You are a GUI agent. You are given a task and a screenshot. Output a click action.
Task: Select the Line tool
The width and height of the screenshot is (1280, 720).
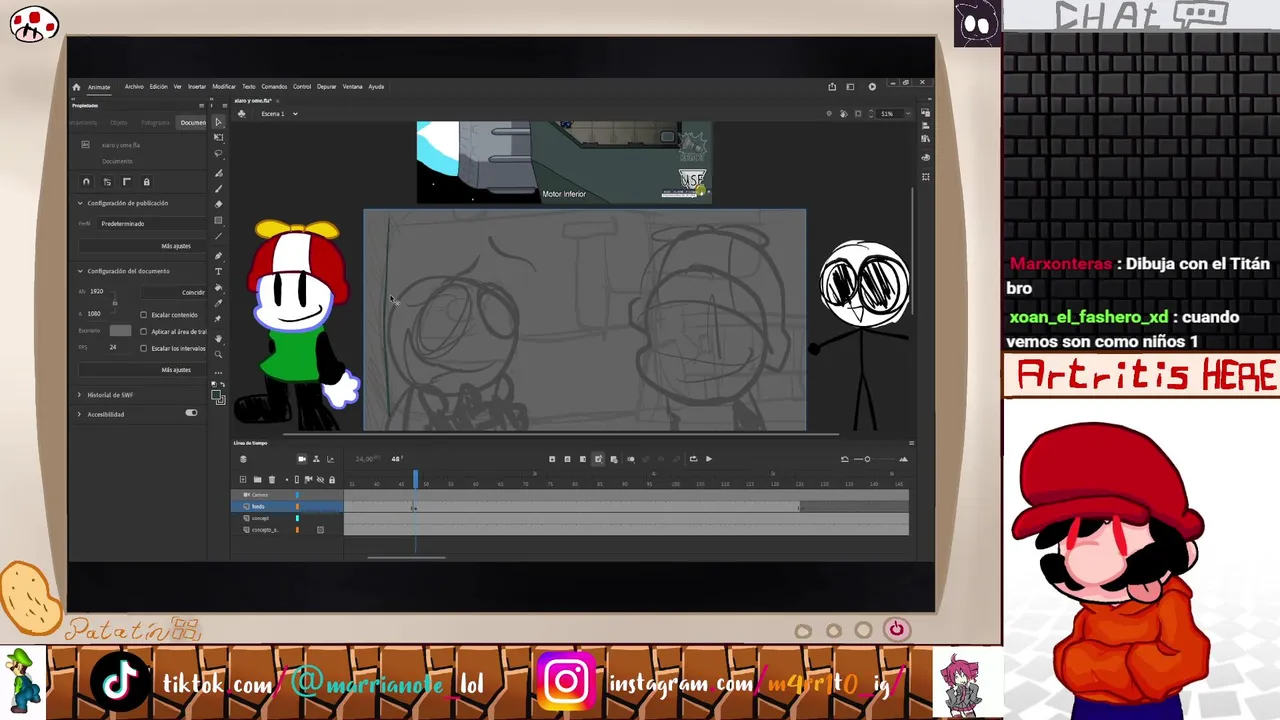point(219,237)
